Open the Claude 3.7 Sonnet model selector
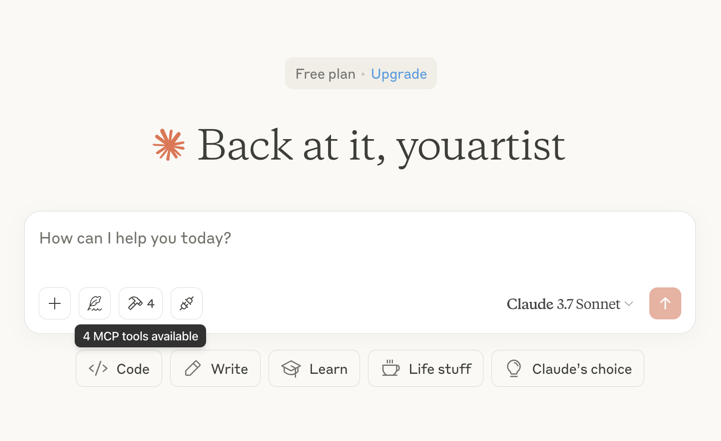 point(570,304)
